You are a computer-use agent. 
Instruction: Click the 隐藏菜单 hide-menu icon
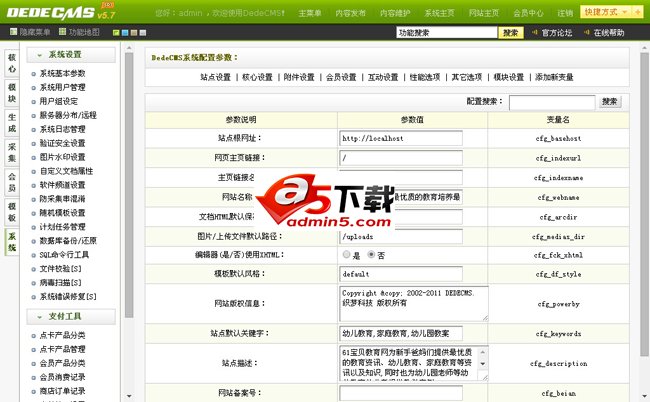pyautogui.click(x=13, y=32)
